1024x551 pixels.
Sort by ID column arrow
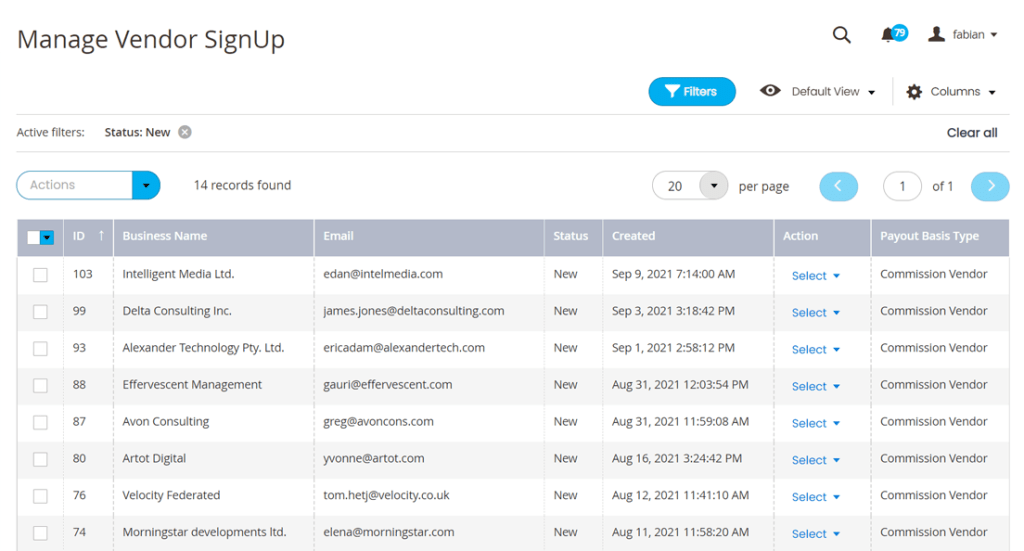click(x=101, y=236)
